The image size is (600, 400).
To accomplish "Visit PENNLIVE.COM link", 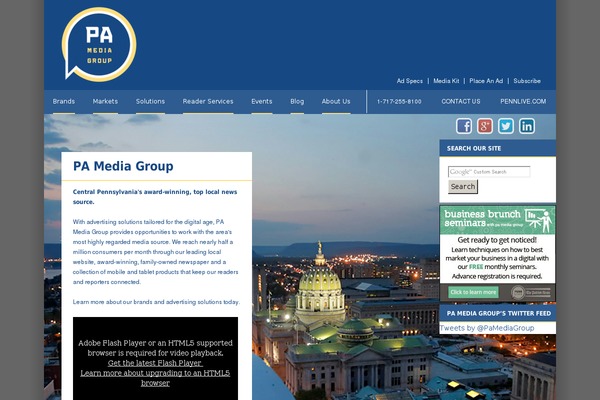I will (523, 101).
